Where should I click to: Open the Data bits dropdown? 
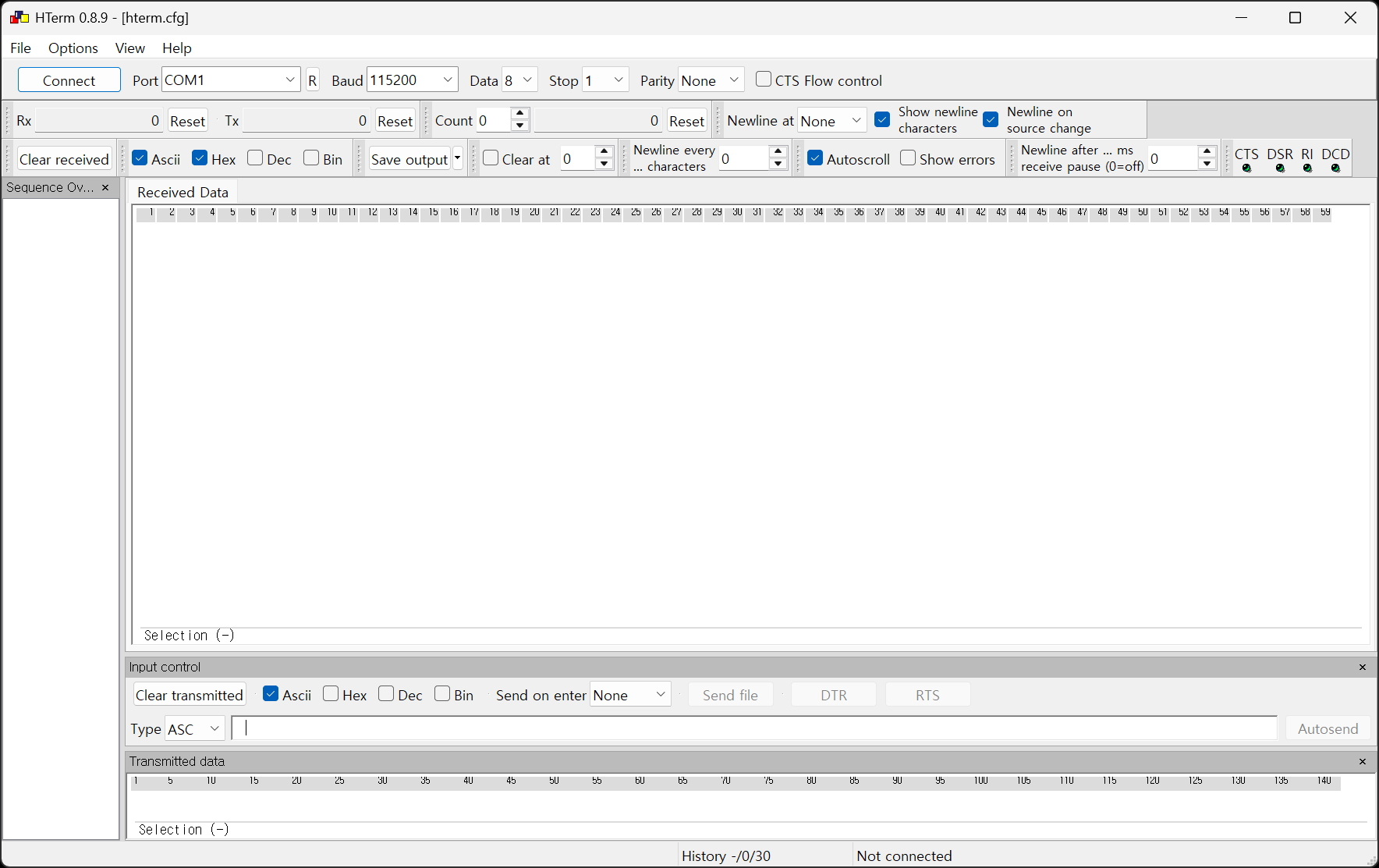pos(519,80)
